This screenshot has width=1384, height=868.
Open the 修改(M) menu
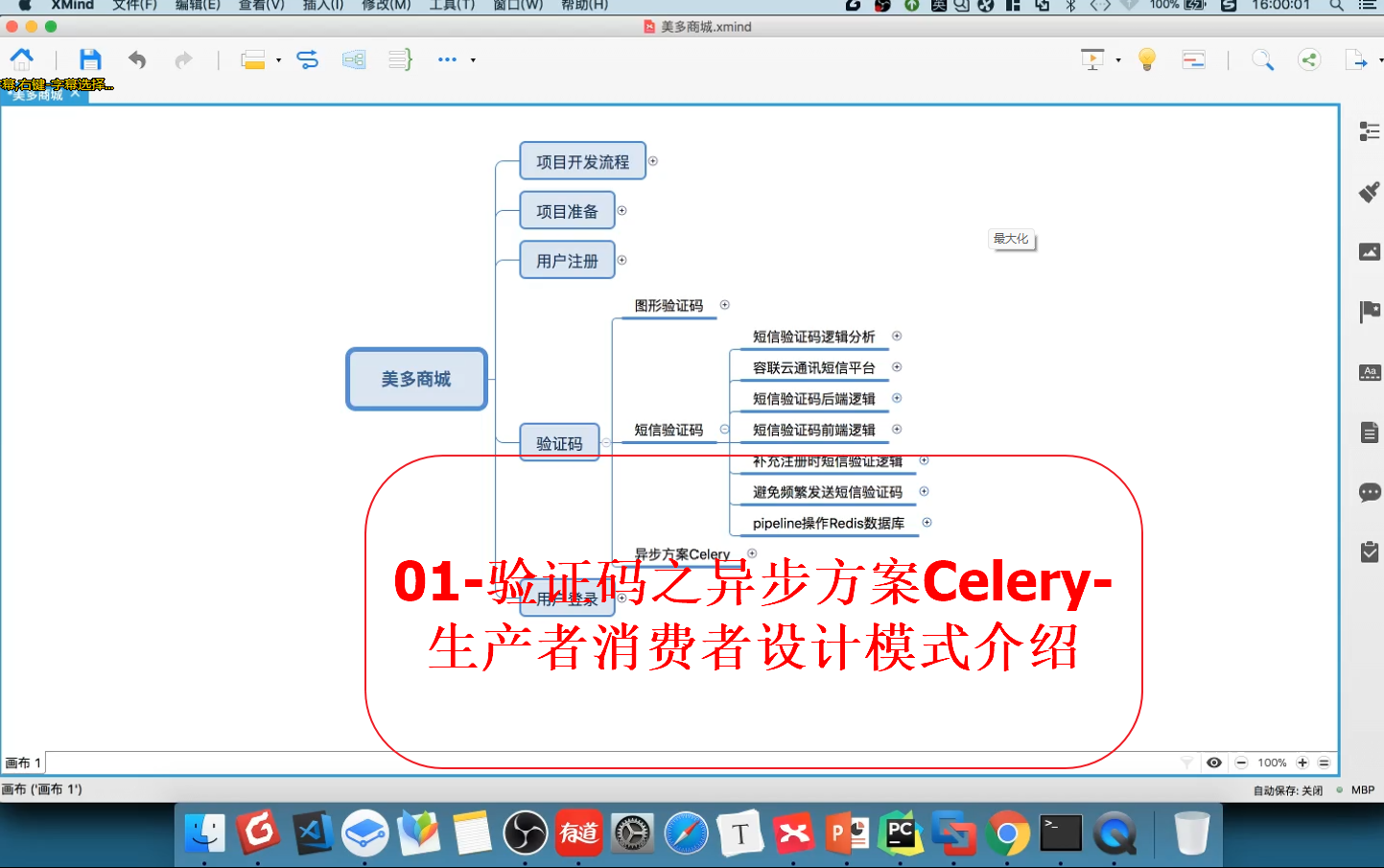(386, 5)
